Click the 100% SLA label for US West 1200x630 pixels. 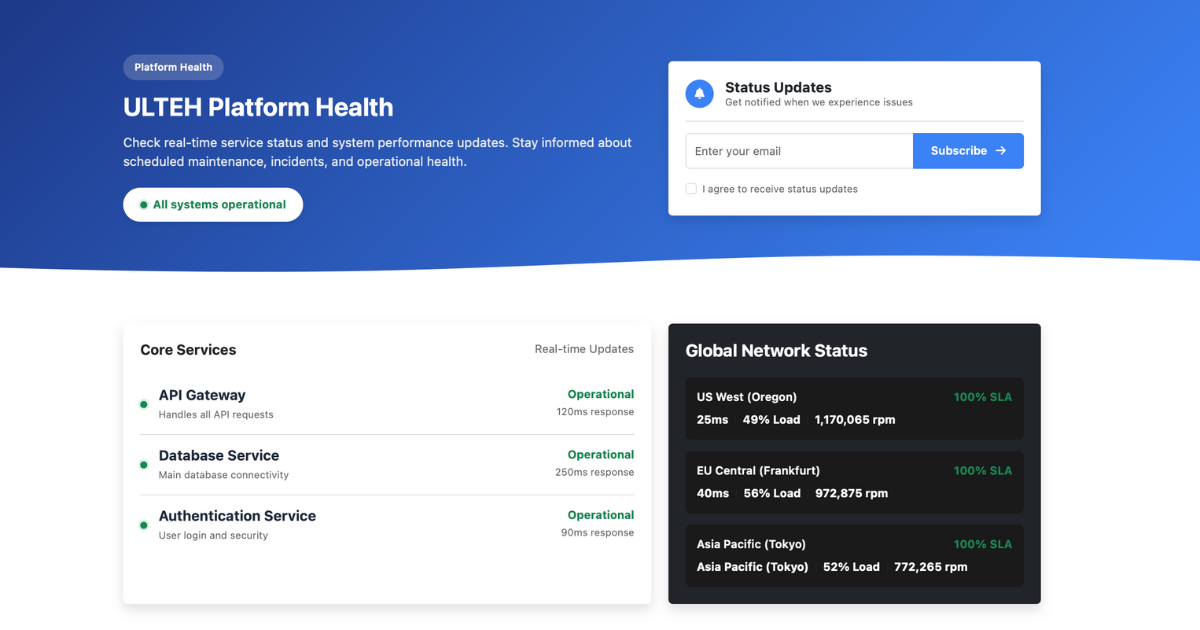982,397
